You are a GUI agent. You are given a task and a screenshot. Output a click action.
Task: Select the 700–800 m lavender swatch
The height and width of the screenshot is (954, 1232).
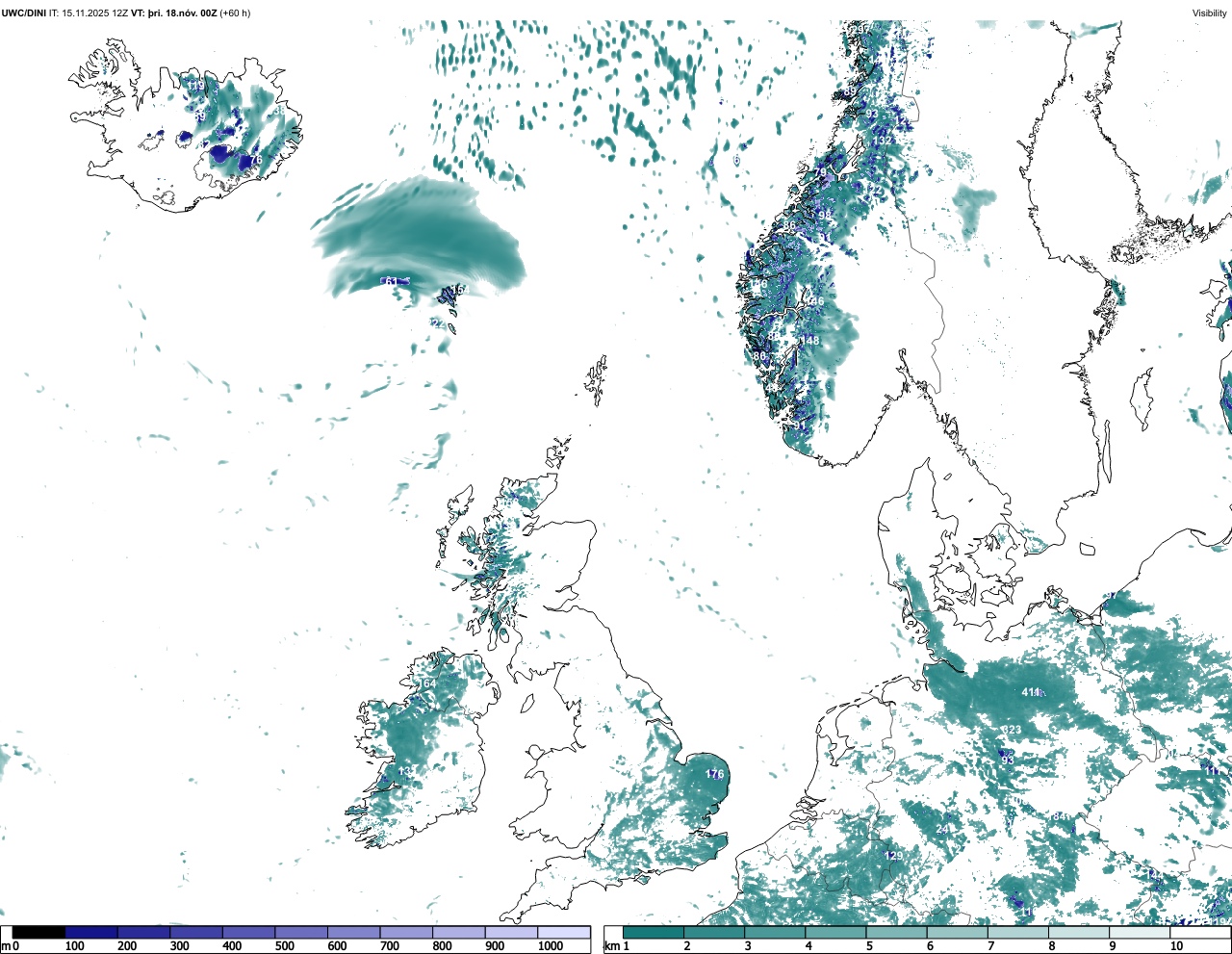click(406, 932)
